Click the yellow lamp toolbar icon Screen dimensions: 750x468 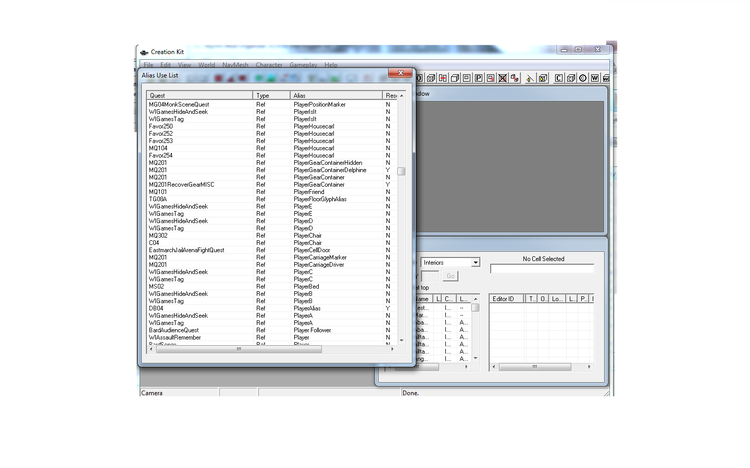530,78
